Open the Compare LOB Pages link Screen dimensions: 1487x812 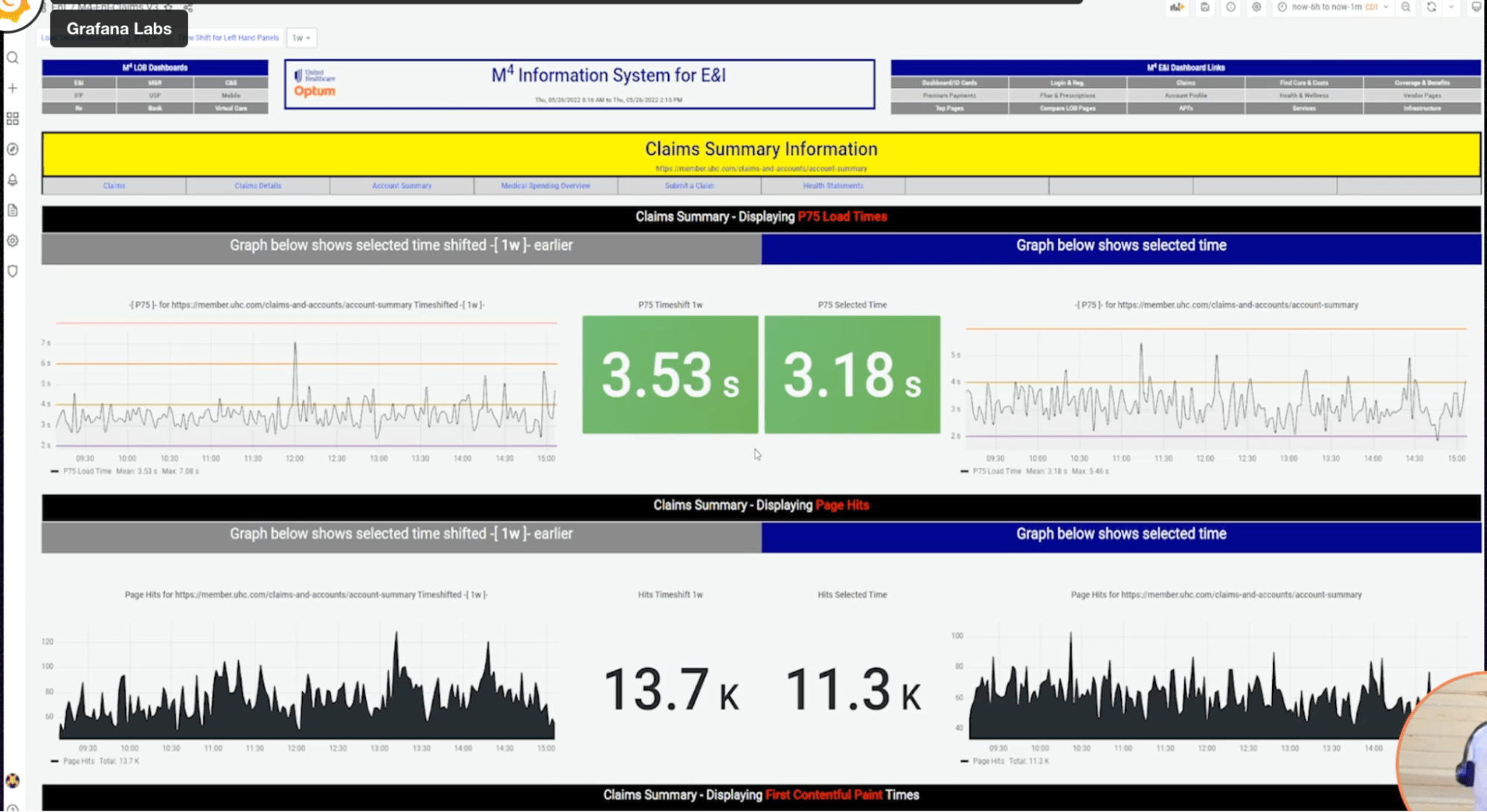click(x=1067, y=108)
